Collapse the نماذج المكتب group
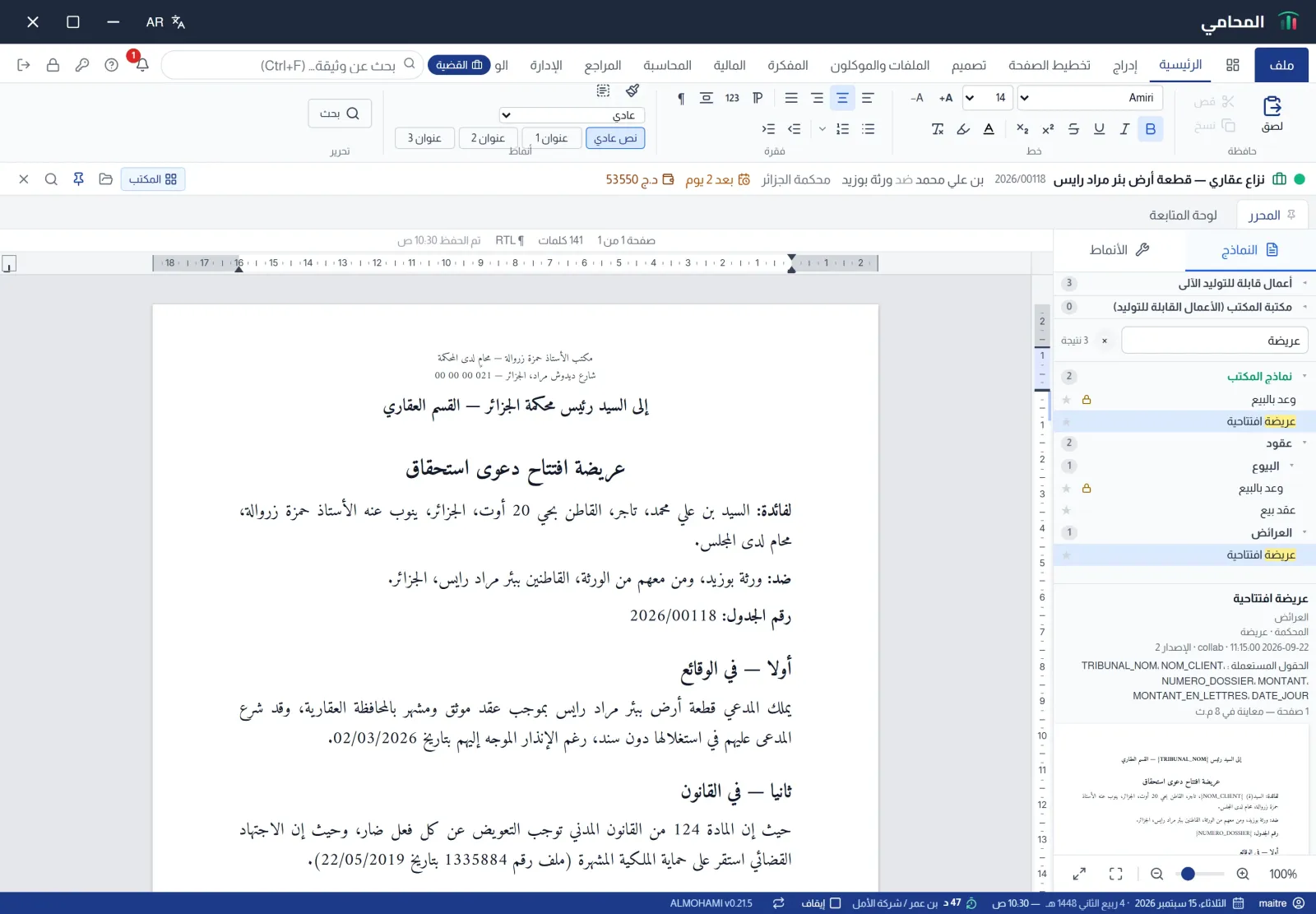 [x=1304, y=376]
